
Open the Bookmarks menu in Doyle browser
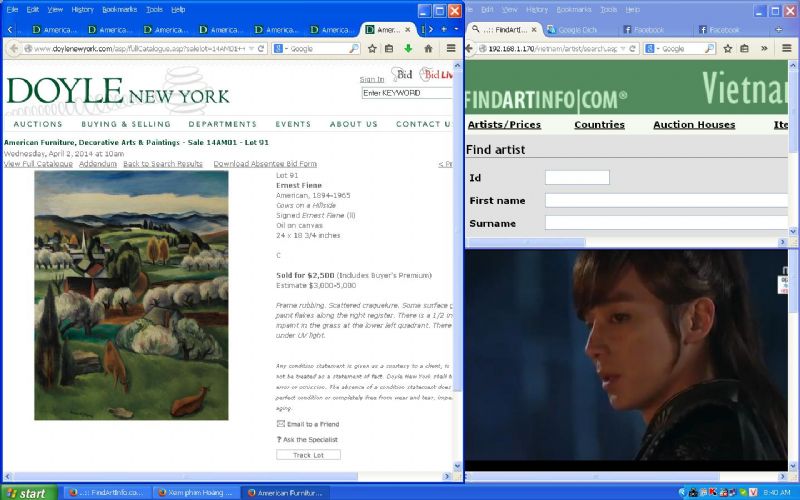[x=118, y=9]
